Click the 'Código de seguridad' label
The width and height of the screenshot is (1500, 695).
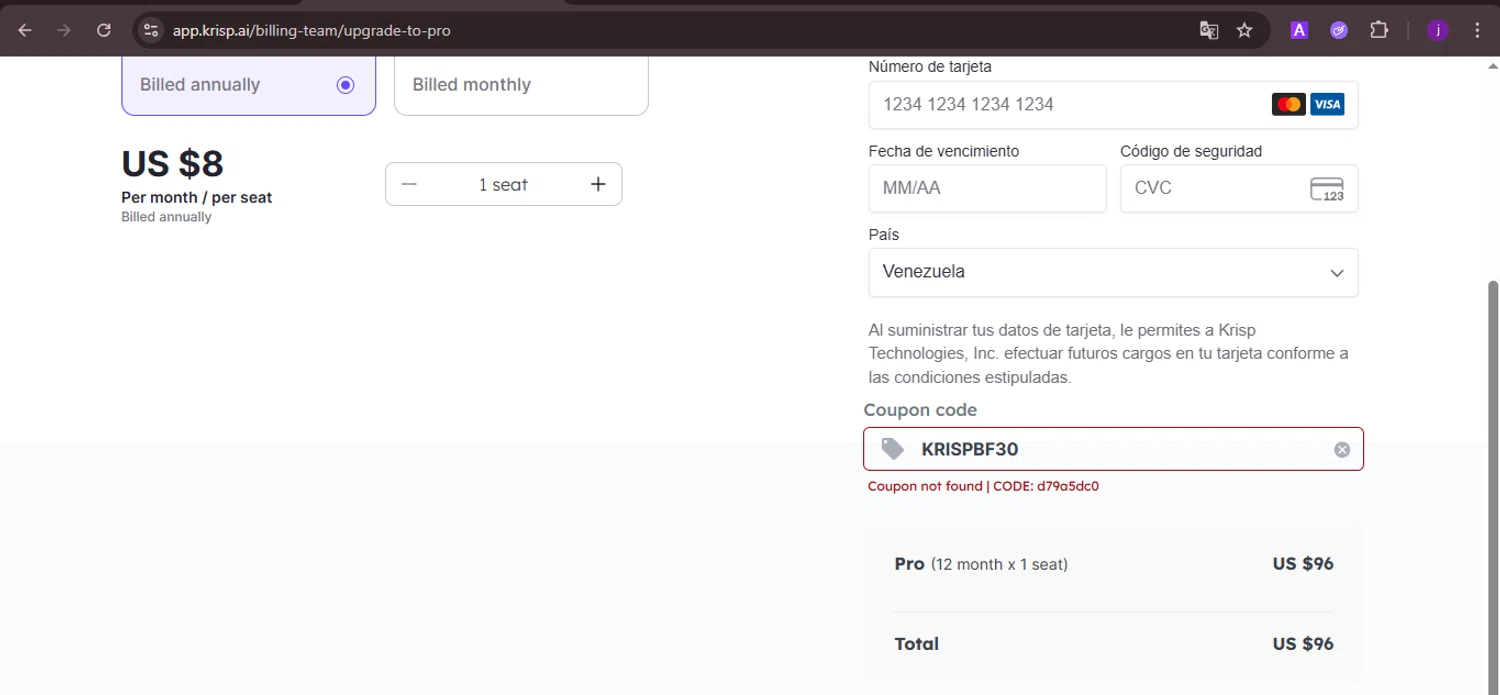click(1191, 151)
